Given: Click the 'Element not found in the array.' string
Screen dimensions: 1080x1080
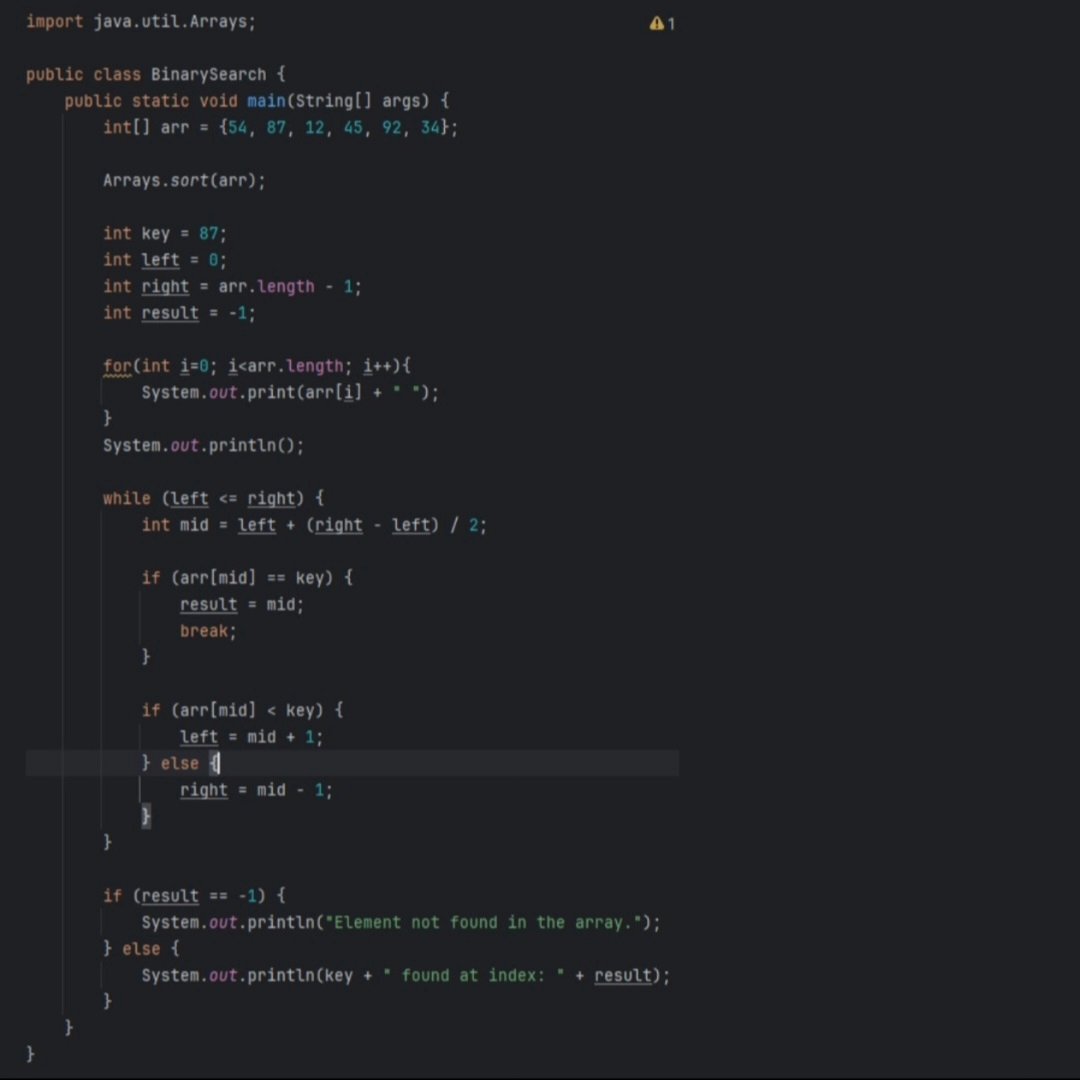Looking at the screenshot, I should [x=486, y=922].
